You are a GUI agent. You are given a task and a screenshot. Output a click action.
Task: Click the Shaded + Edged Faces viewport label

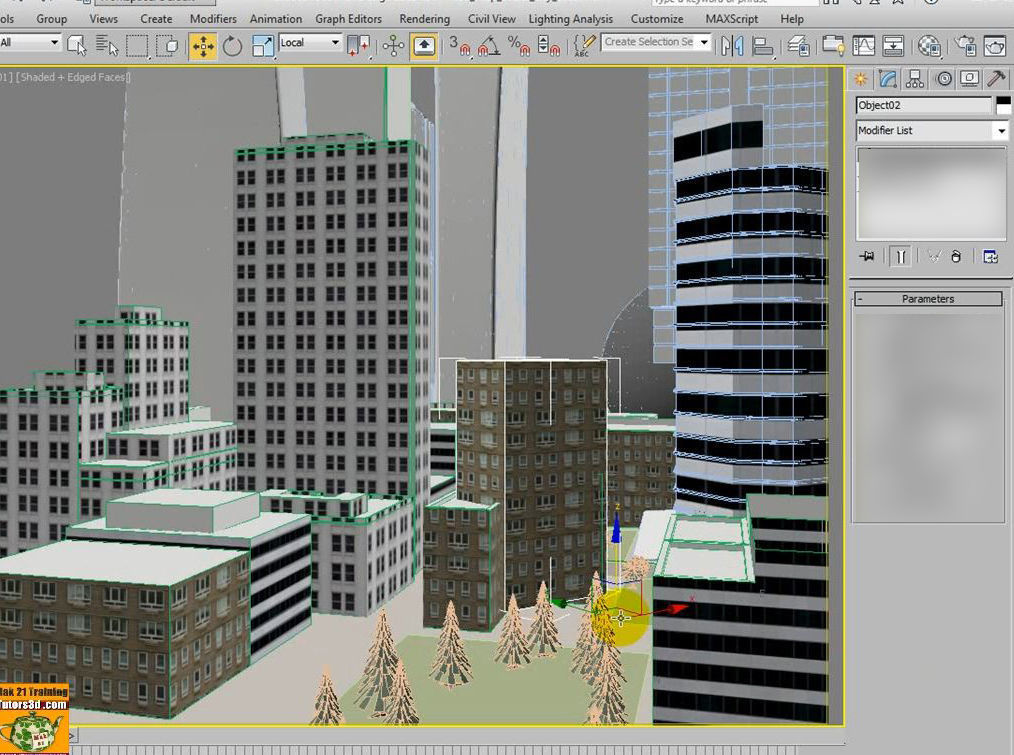coord(73,77)
